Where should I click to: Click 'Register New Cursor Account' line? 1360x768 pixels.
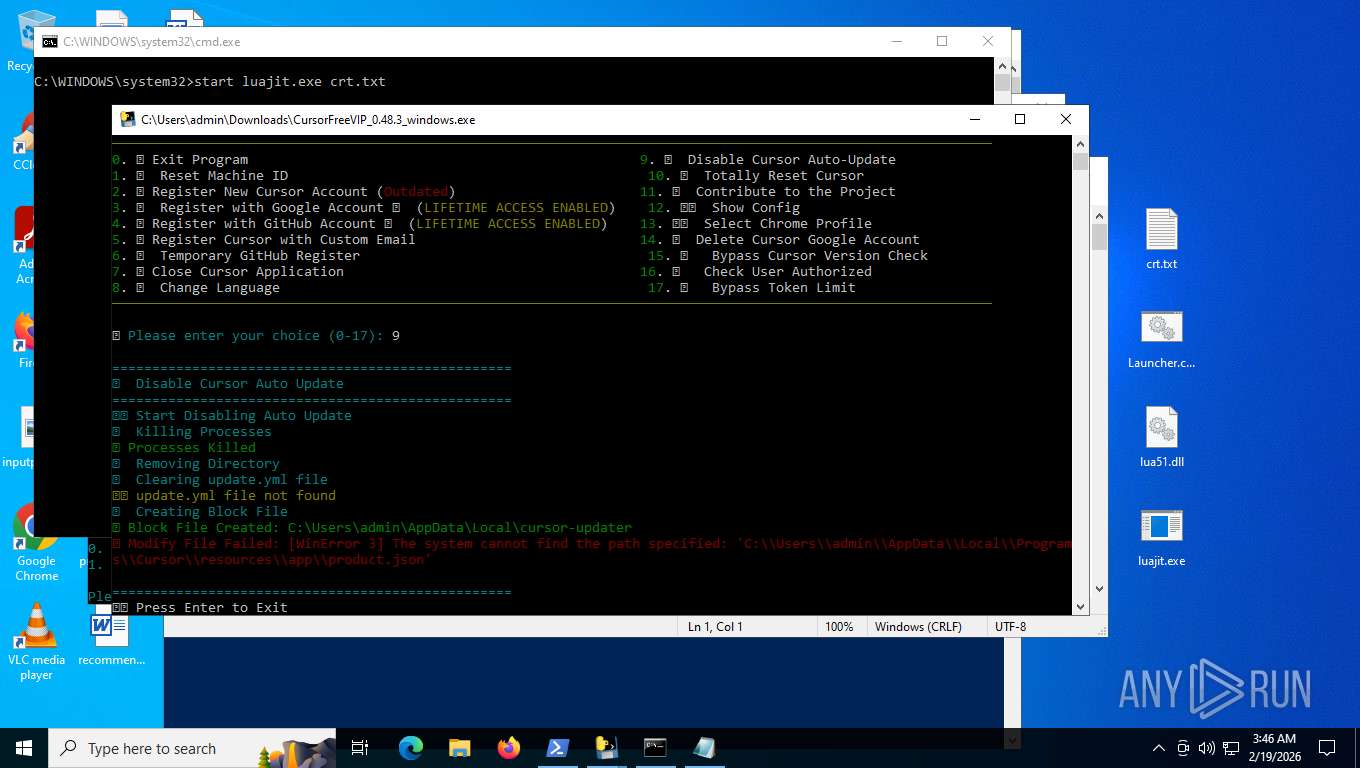point(284,192)
